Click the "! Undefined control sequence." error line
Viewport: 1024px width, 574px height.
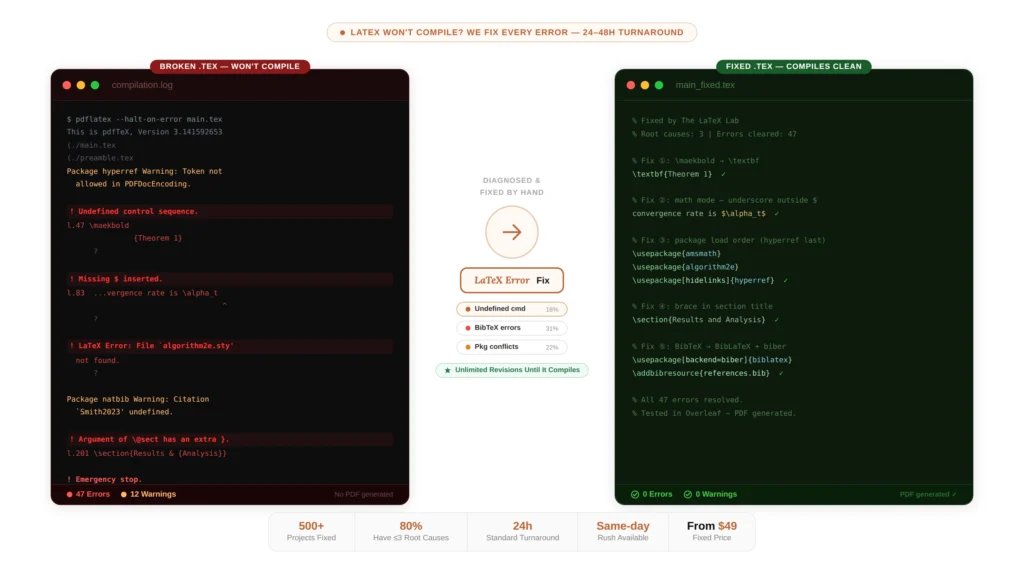coord(229,212)
